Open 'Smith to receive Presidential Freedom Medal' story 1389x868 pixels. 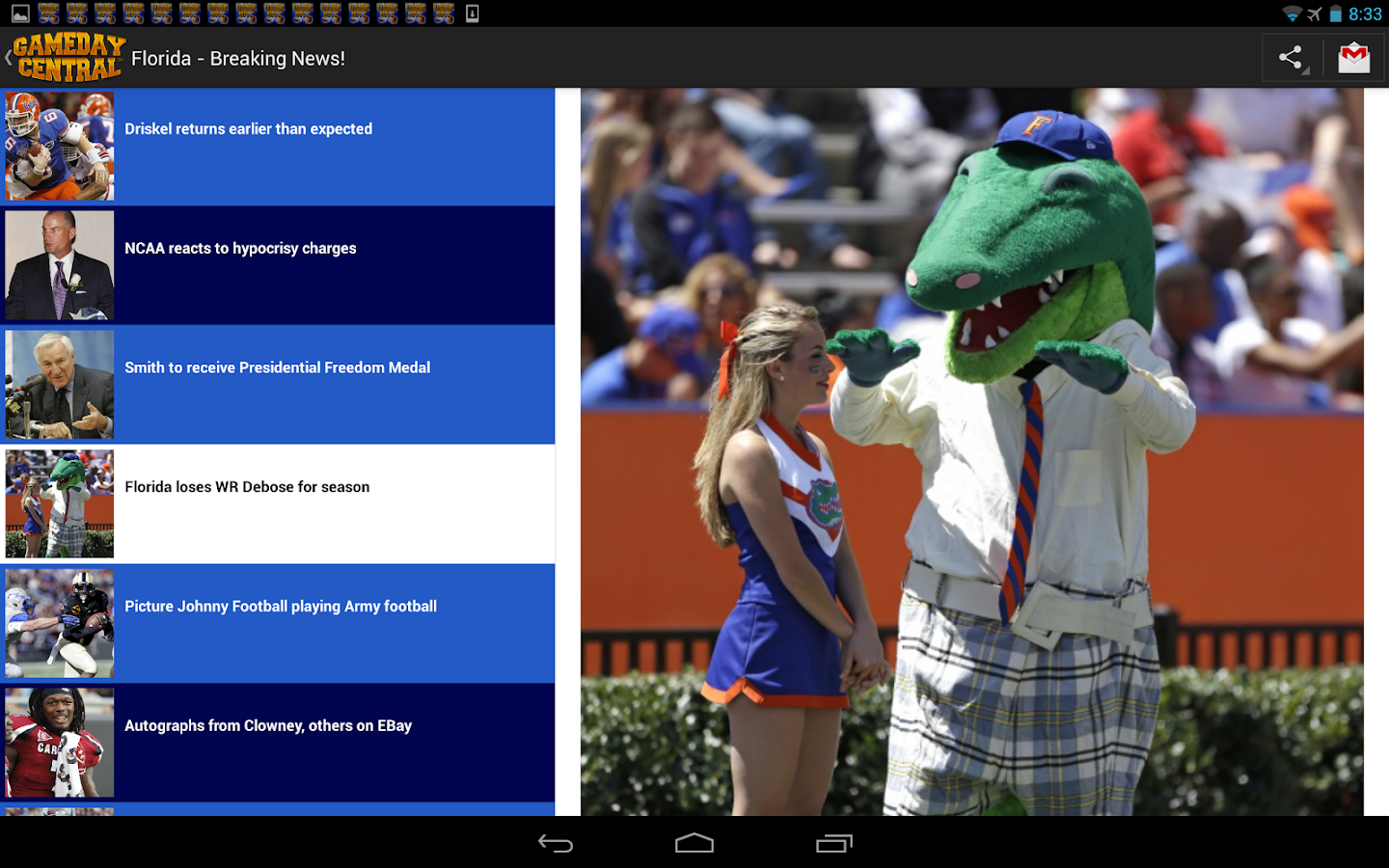point(278,385)
